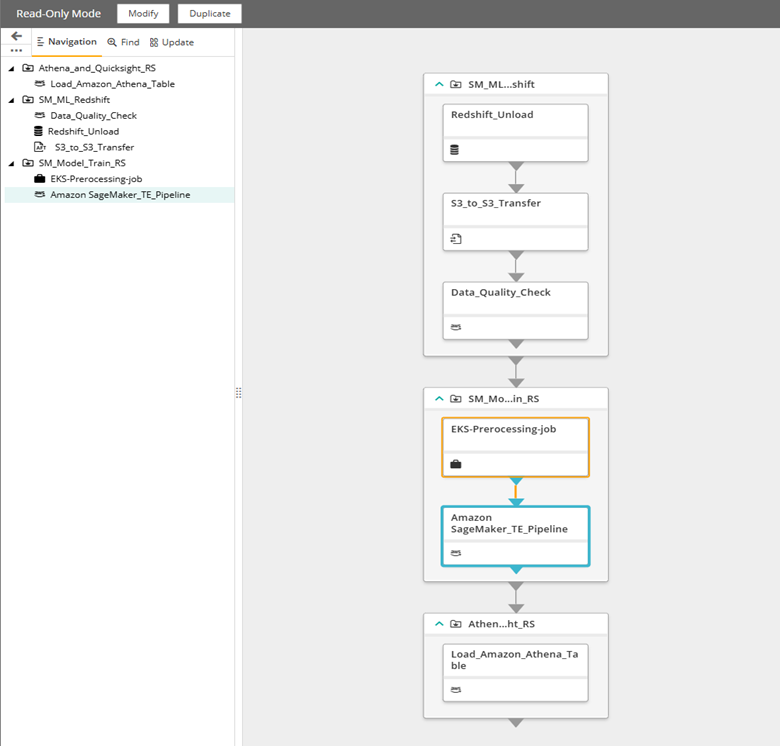Click folder icon in SM_ML...shift header
The image size is (780, 746).
(x=456, y=85)
